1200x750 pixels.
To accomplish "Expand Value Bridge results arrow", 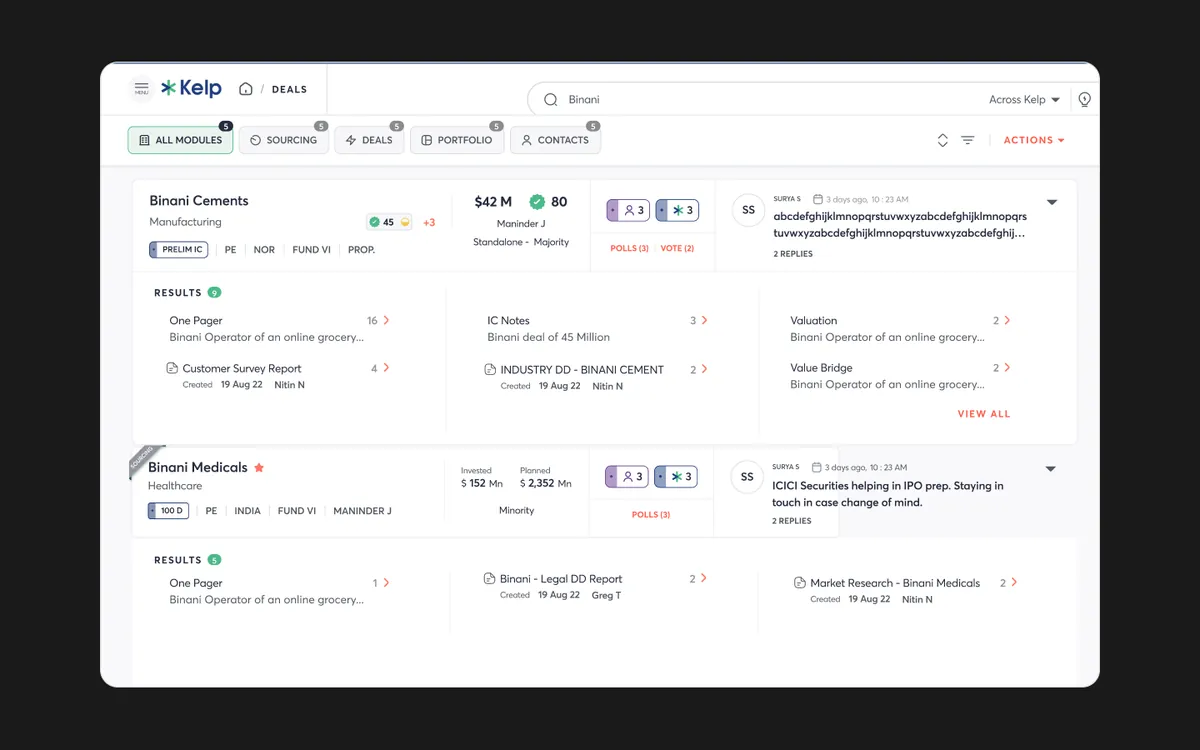I will pos(1007,368).
